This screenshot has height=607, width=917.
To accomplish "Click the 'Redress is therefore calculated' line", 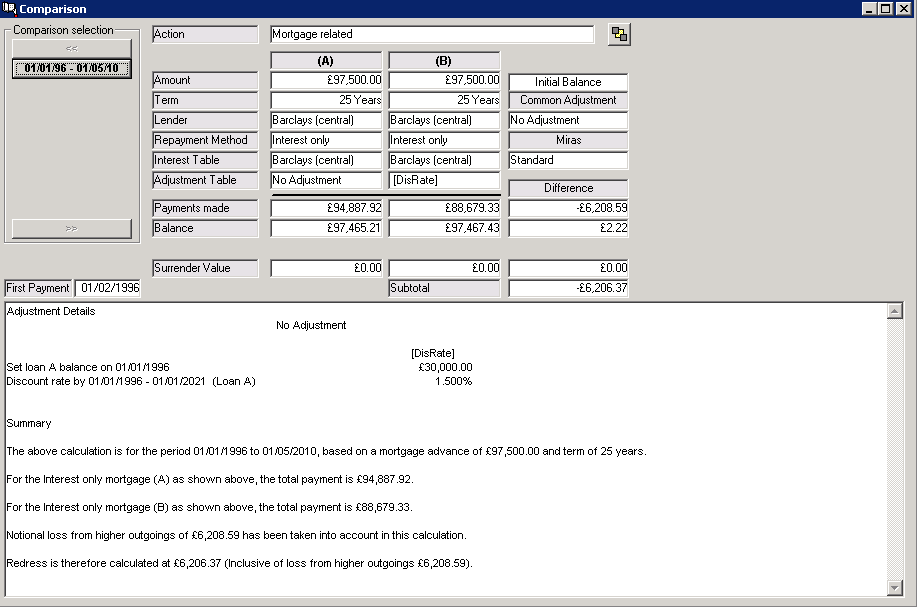I will pyautogui.click(x=239, y=563).
